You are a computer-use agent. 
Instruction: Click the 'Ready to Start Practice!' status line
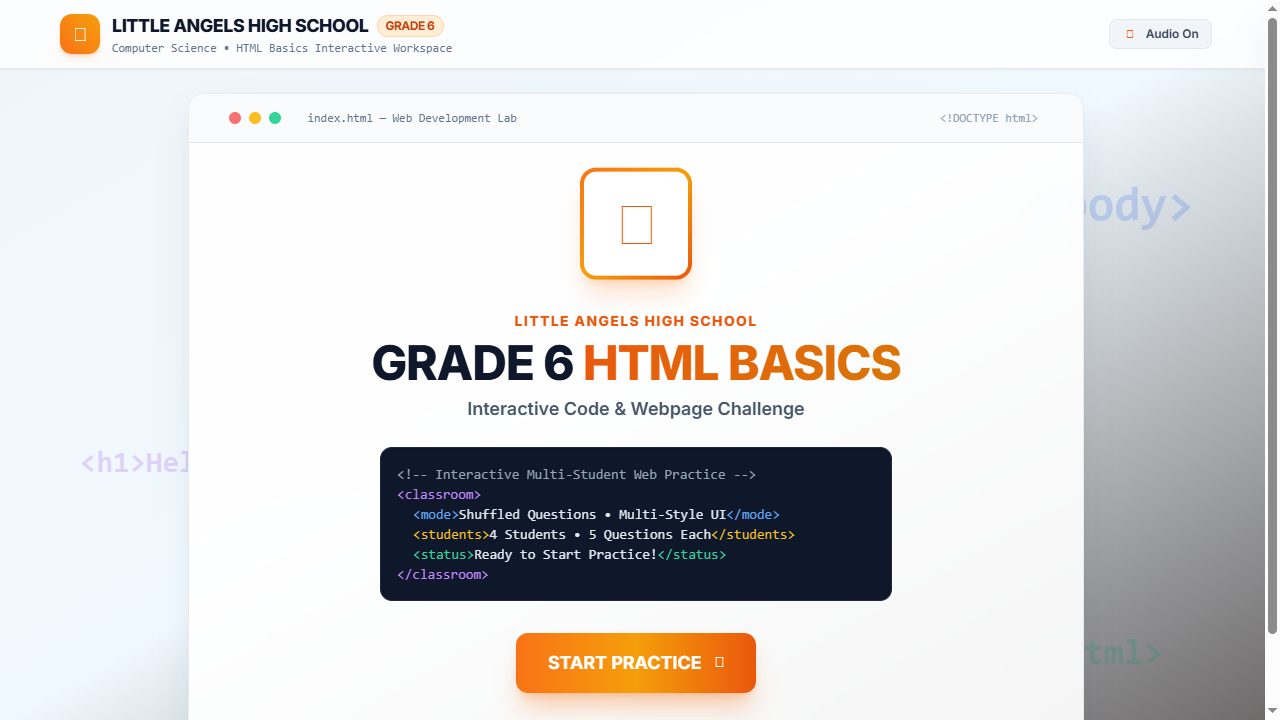point(569,555)
